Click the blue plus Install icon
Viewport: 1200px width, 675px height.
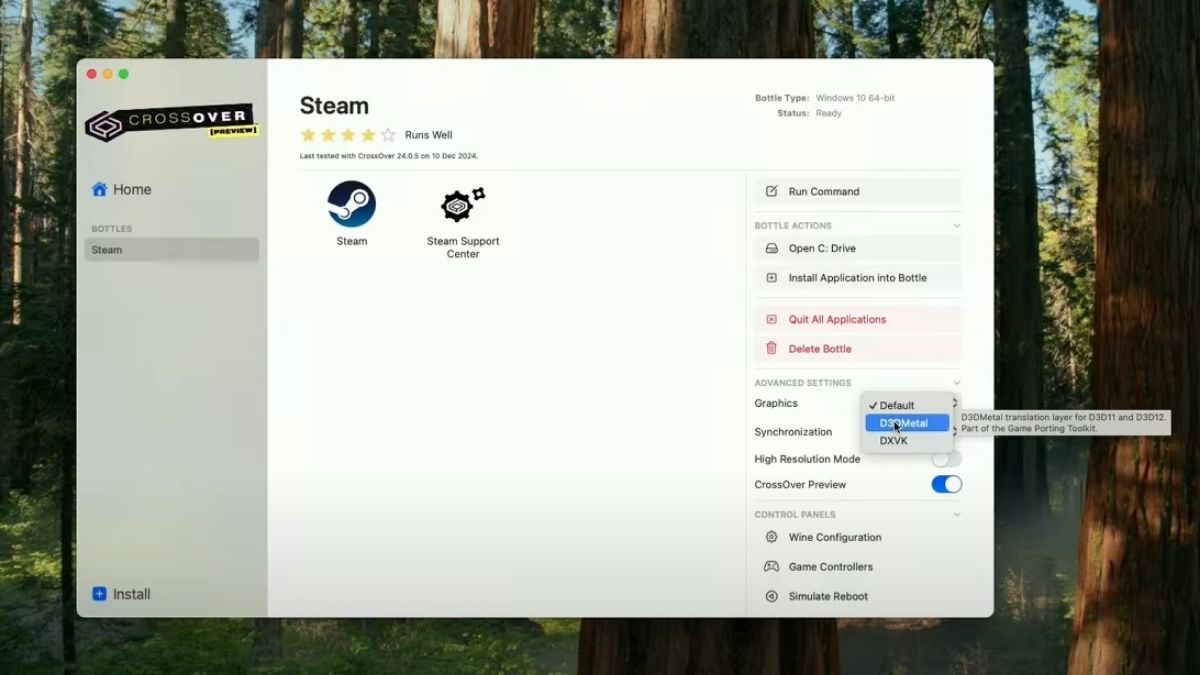coord(99,594)
